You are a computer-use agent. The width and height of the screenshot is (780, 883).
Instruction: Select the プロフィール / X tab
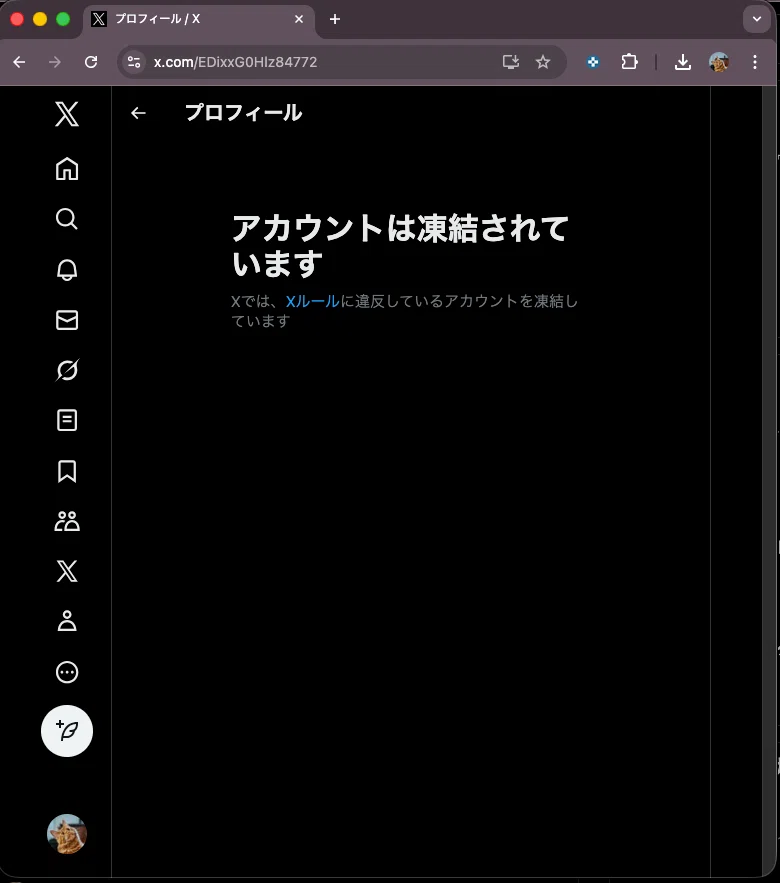(199, 19)
